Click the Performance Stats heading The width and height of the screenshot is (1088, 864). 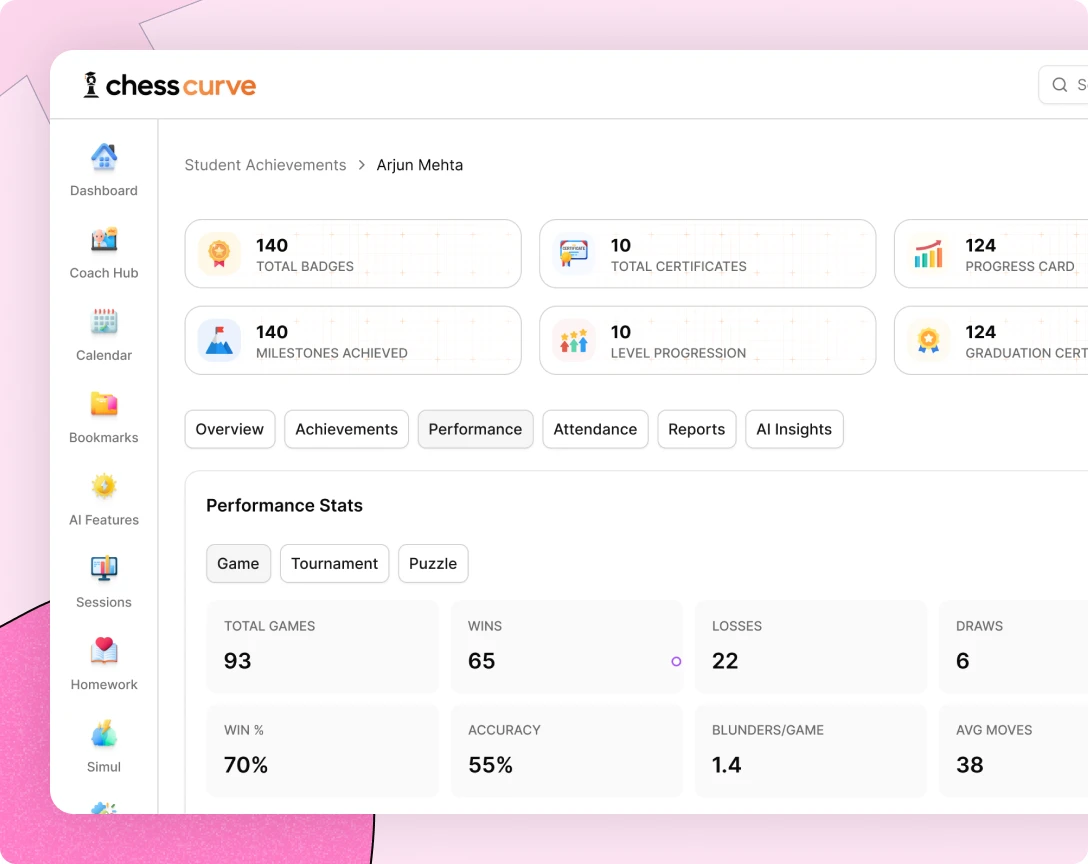(284, 505)
